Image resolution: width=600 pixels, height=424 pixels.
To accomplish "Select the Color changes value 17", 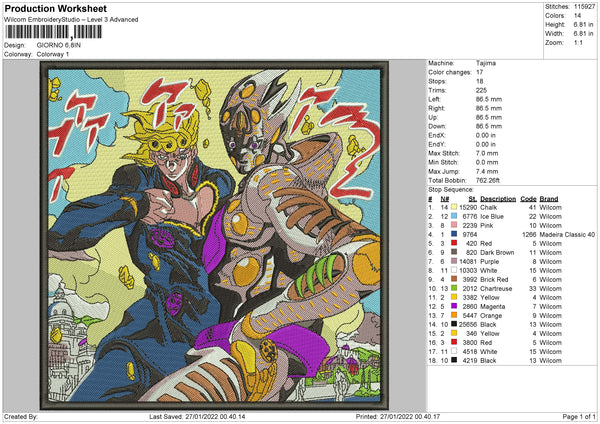I will (x=479, y=72).
